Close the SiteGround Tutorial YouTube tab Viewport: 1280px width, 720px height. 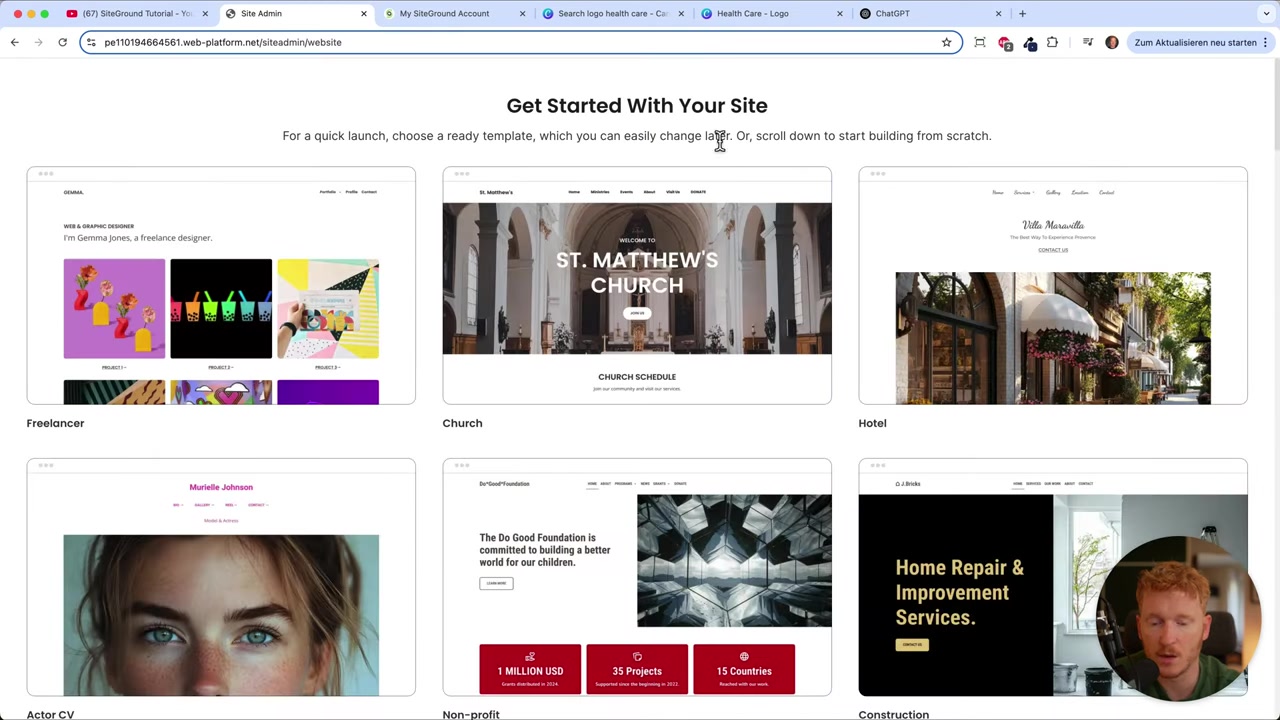[x=205, y=13]
